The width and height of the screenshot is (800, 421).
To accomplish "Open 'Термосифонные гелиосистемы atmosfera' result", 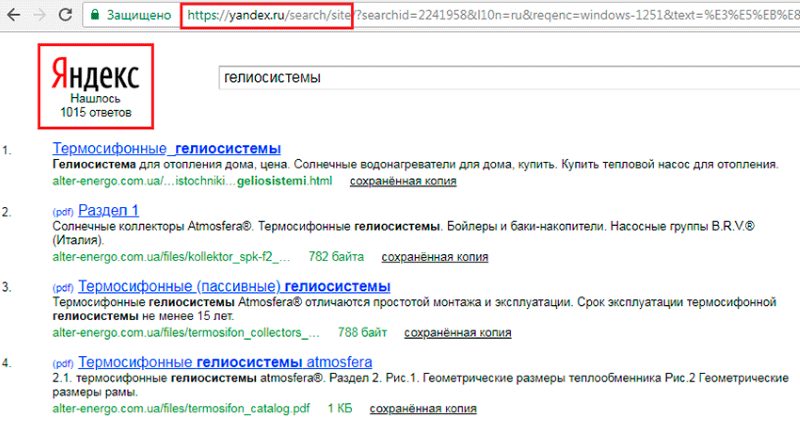I will [x=225, y=362].
